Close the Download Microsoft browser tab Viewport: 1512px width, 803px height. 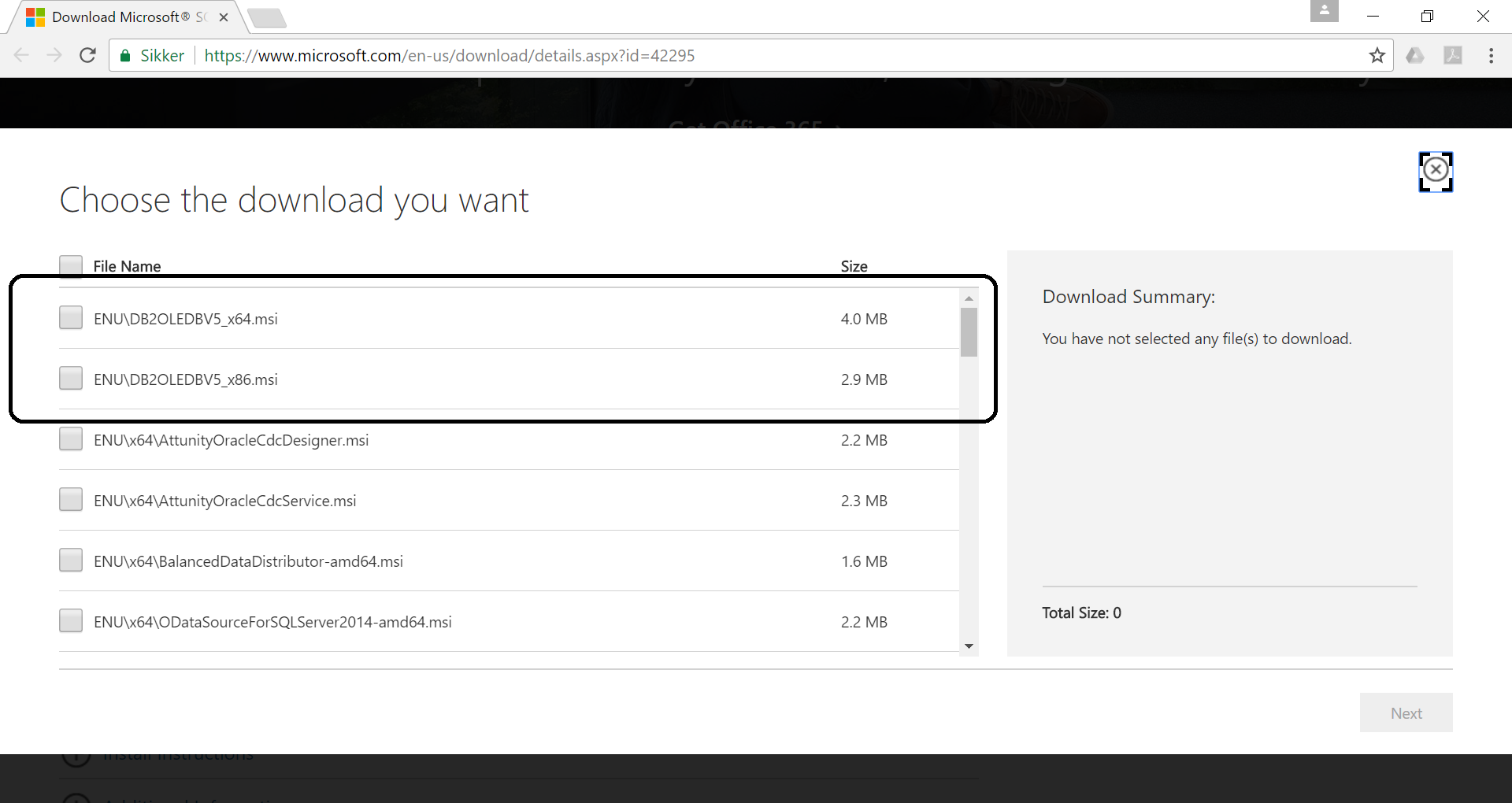224,17
